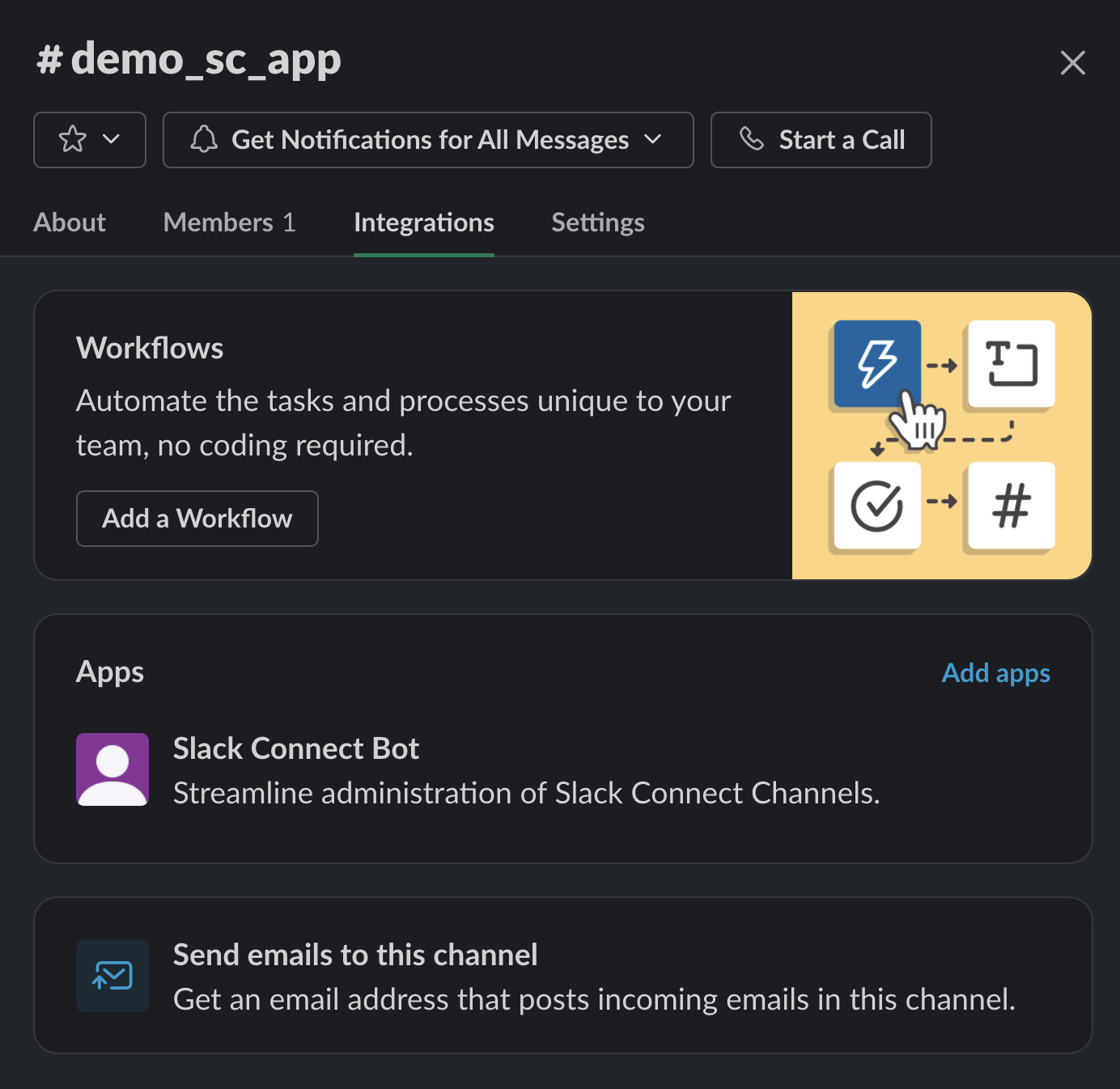Open Send emails to this channel
The height and width of the screenshot is (1089, 1120).
562,976
